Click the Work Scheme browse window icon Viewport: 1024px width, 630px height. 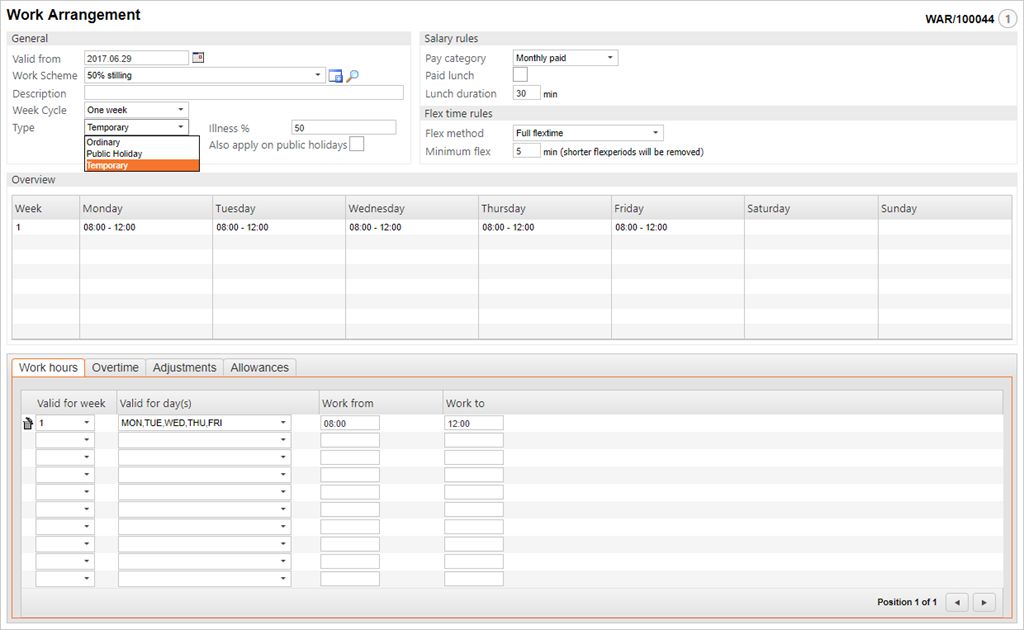pyautogui.click(x=336, y=76)
